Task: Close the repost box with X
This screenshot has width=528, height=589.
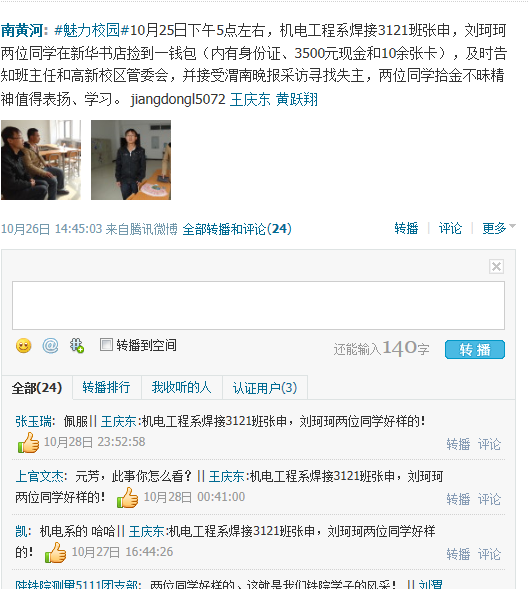Action: tap(496, 266)
